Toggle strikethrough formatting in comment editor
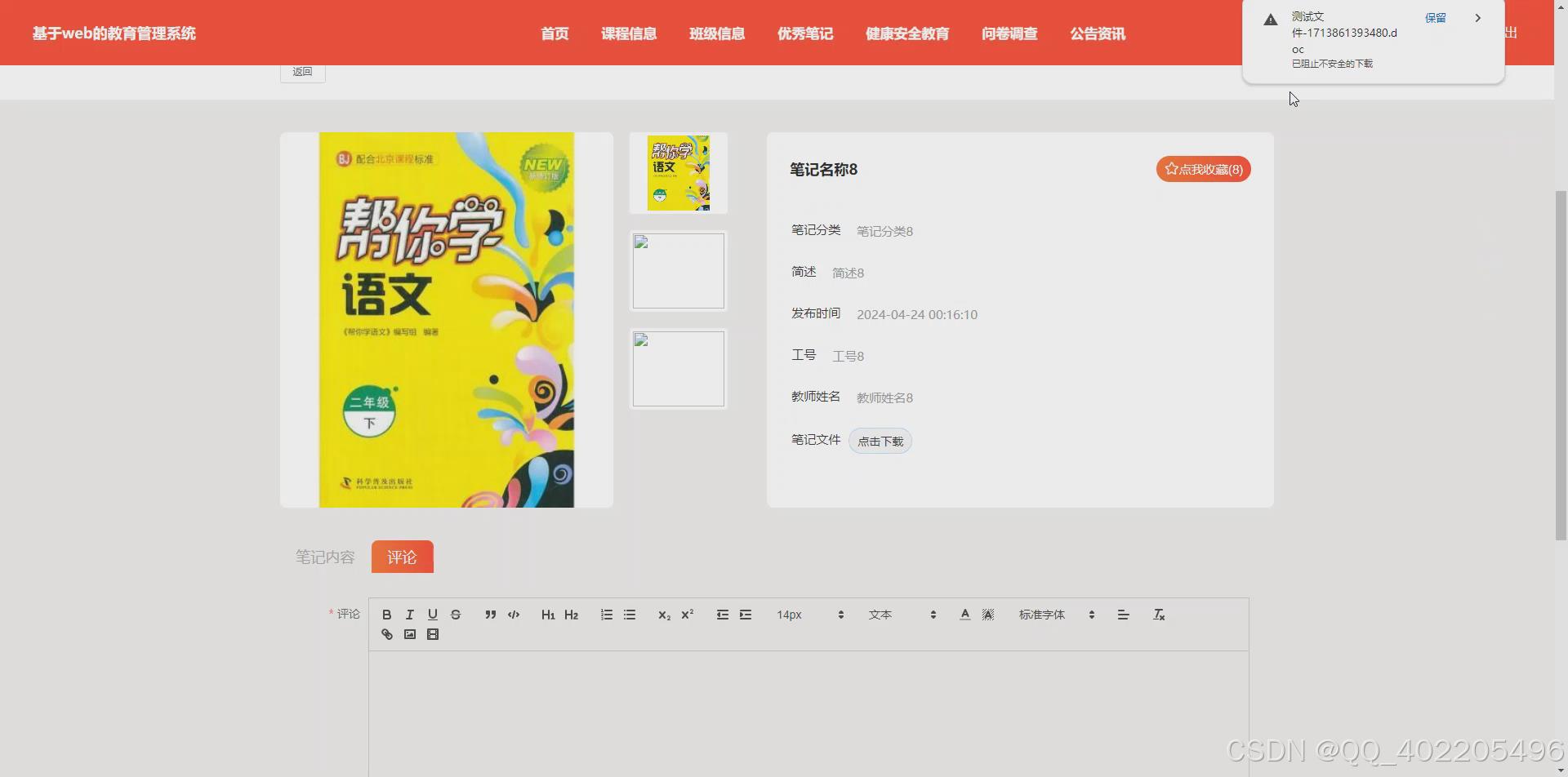 [x=456, y=615]
